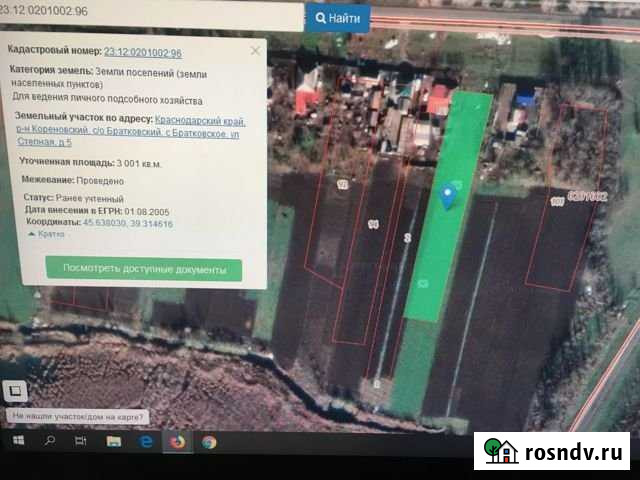Viewport: 640px width, 480px height.
Task: Click the cadastral number search field
Action: point(150,16)
